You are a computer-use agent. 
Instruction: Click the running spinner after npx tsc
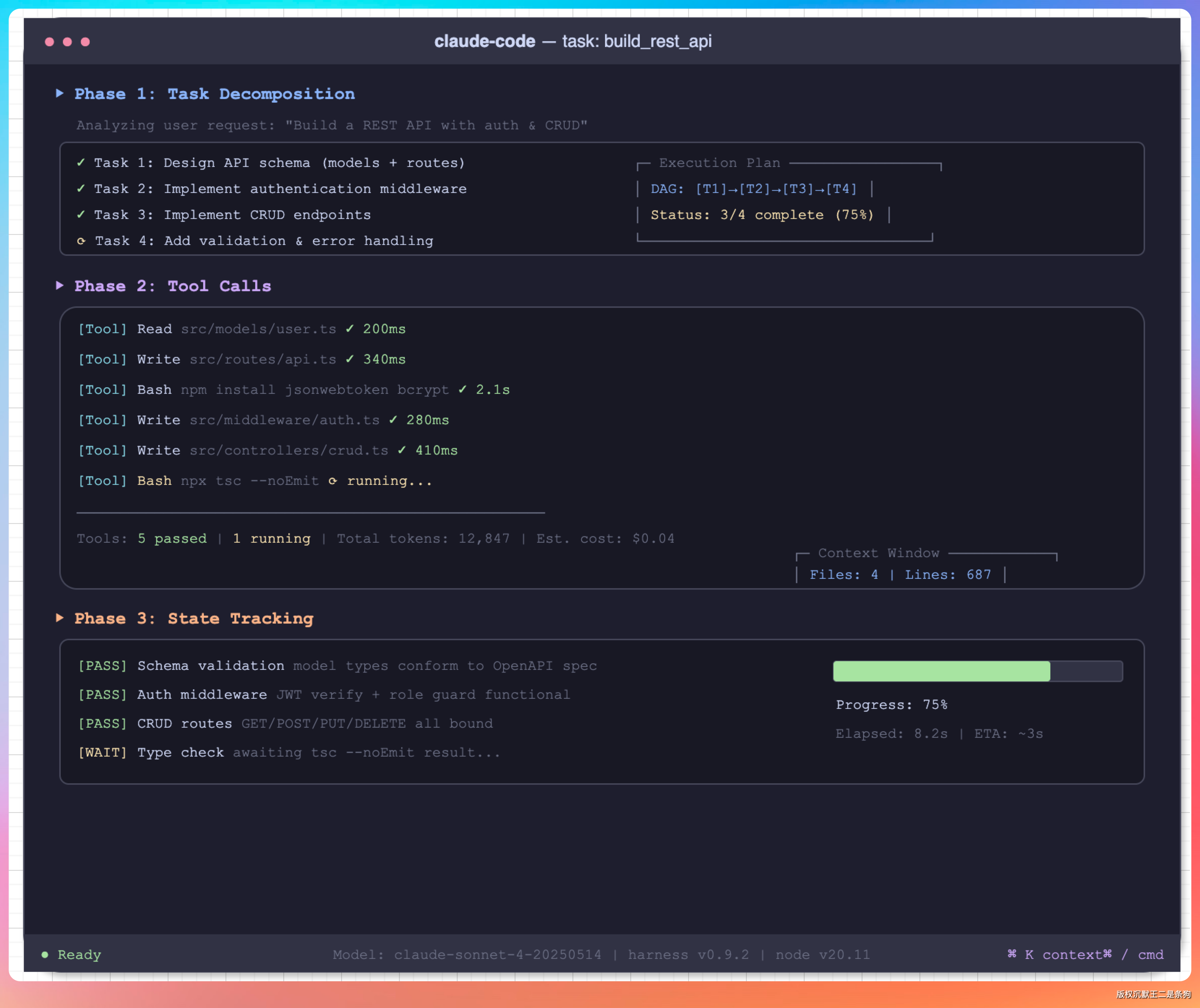tap(333, 481)
